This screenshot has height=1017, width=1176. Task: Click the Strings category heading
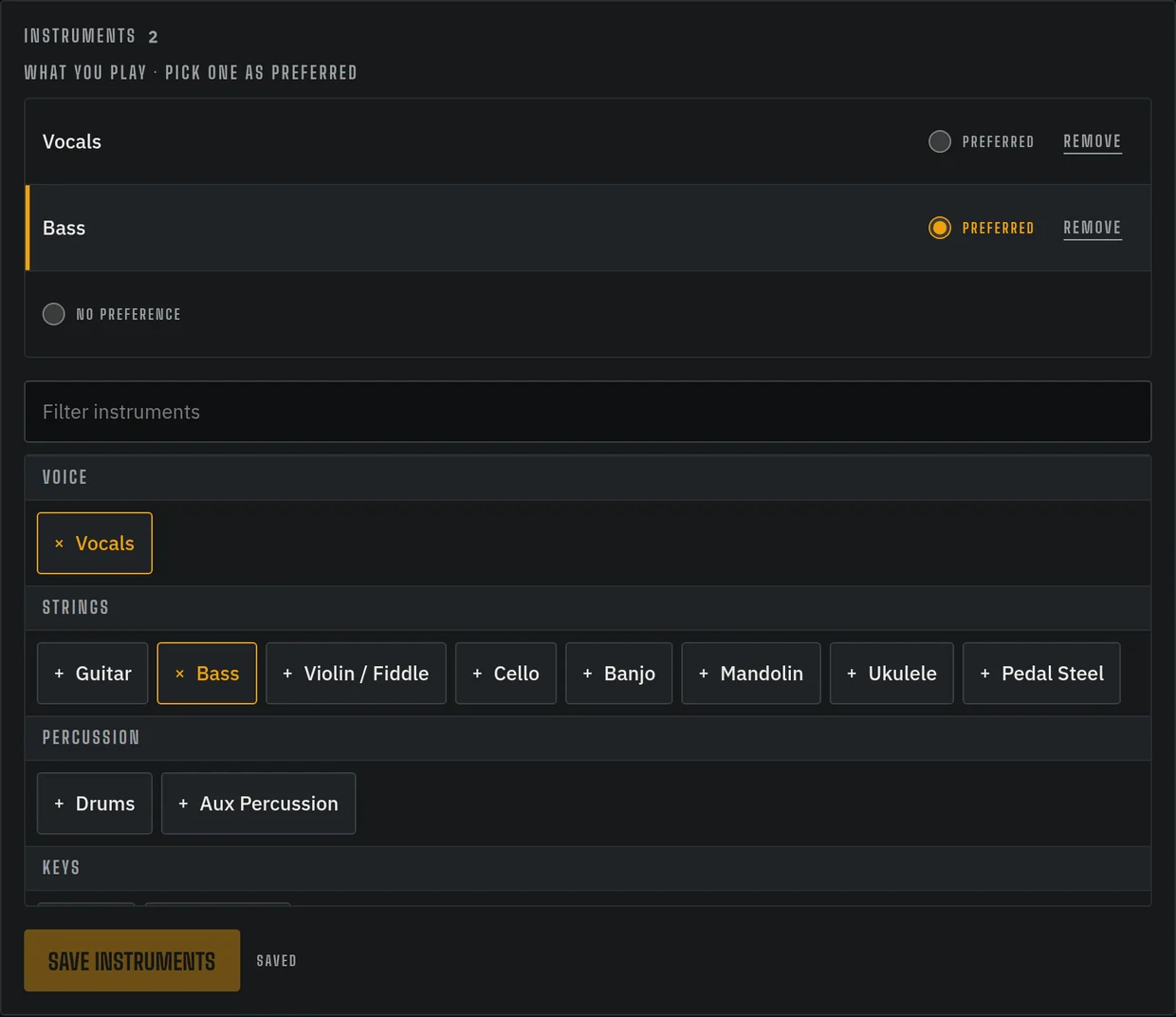point(76,607)
